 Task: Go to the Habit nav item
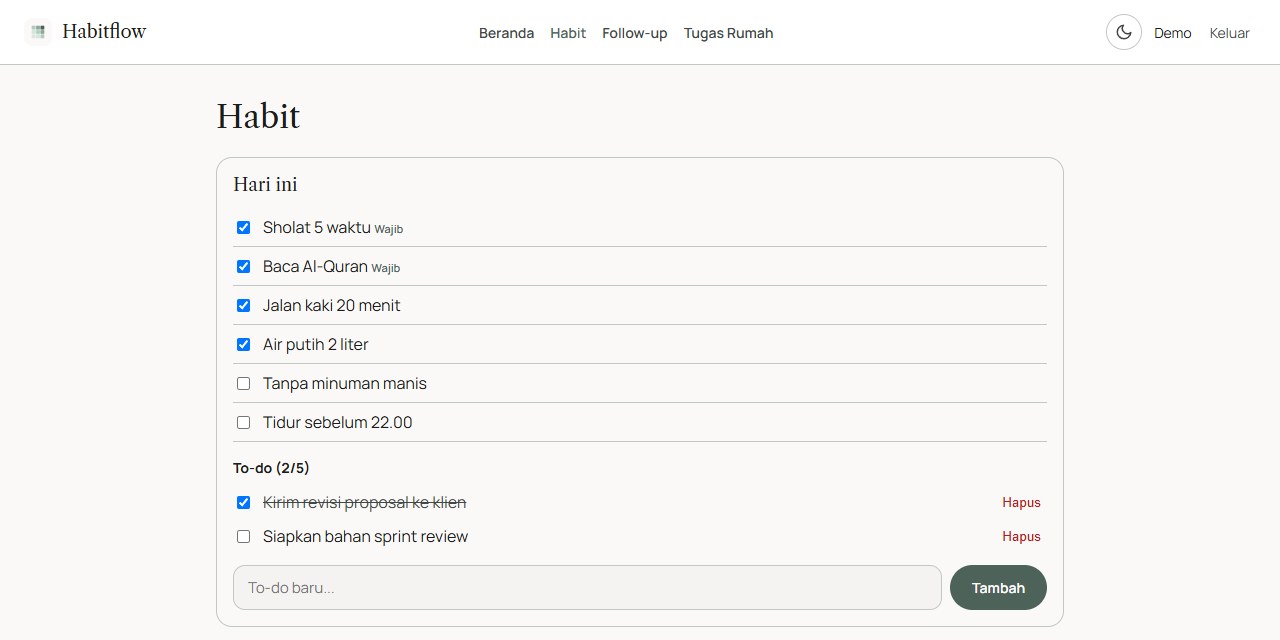(568, 33)
